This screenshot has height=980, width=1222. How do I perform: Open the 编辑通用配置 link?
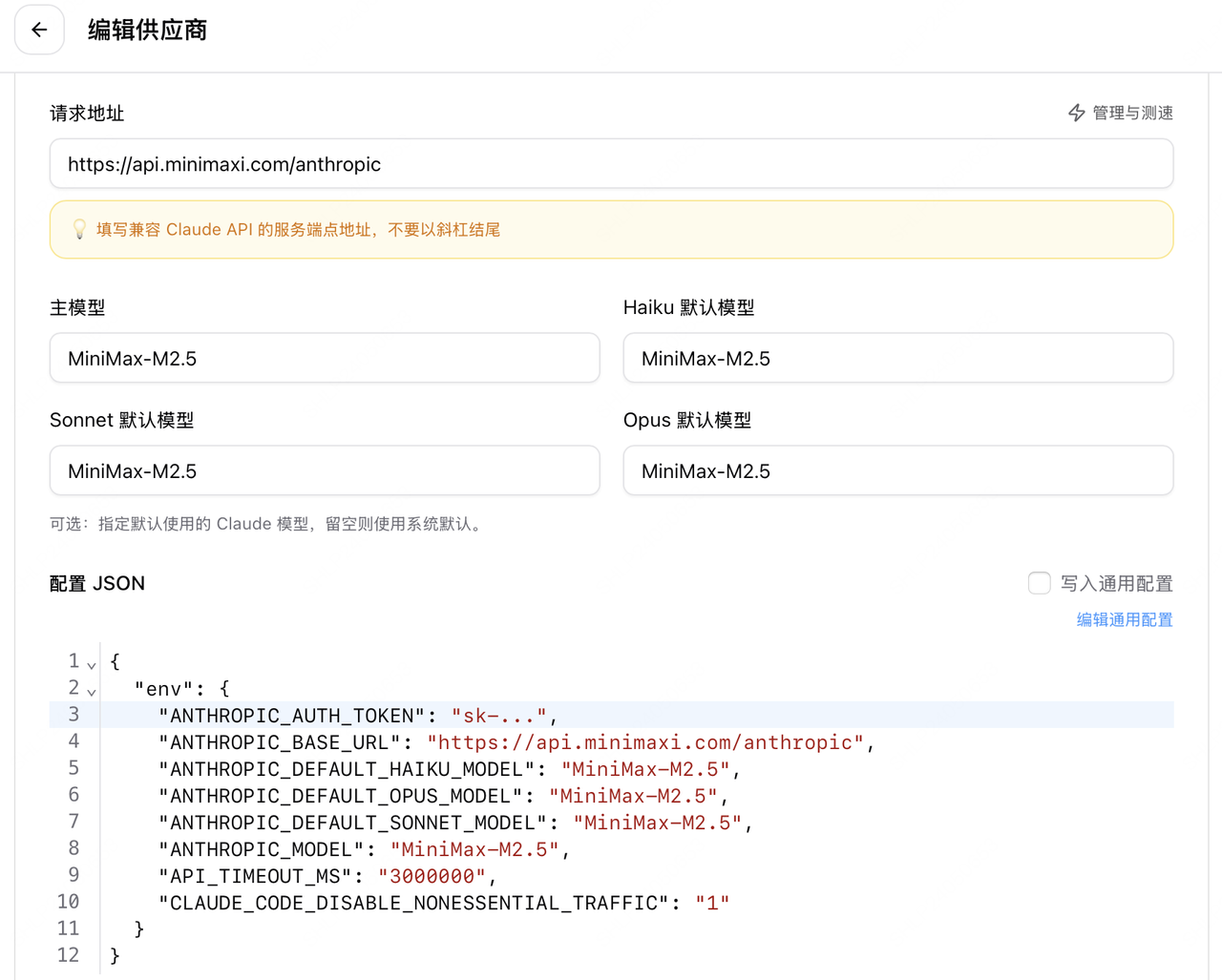(1124, 619)
